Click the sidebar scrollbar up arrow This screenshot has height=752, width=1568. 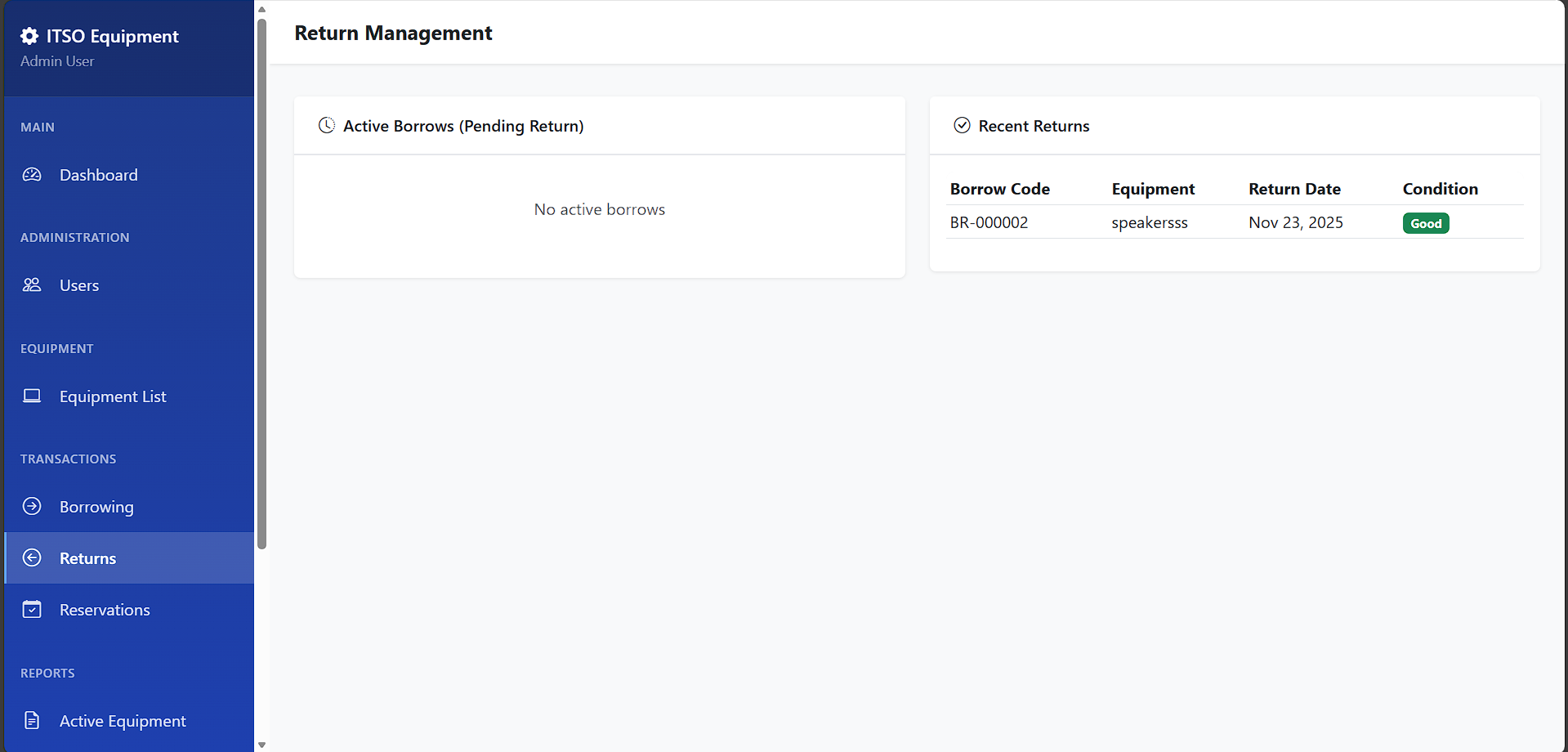tap(262, 9)
